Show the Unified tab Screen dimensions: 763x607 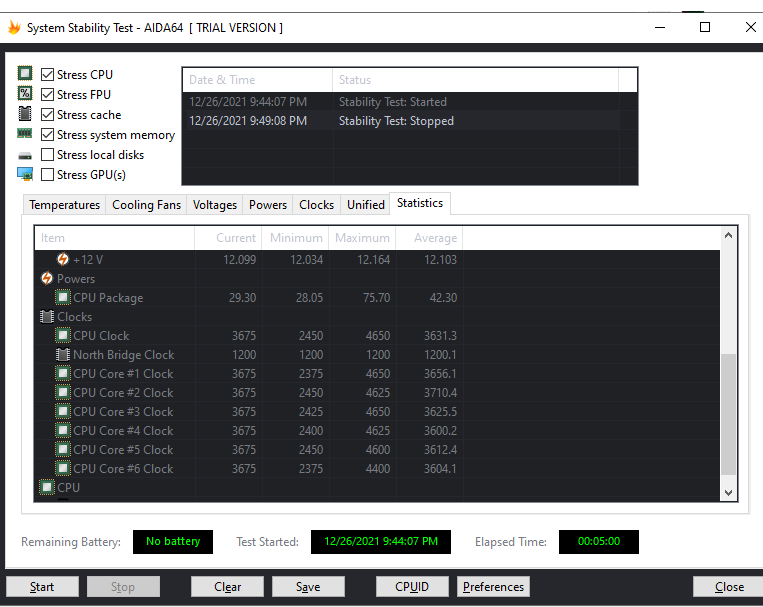(x=365, y=205)
